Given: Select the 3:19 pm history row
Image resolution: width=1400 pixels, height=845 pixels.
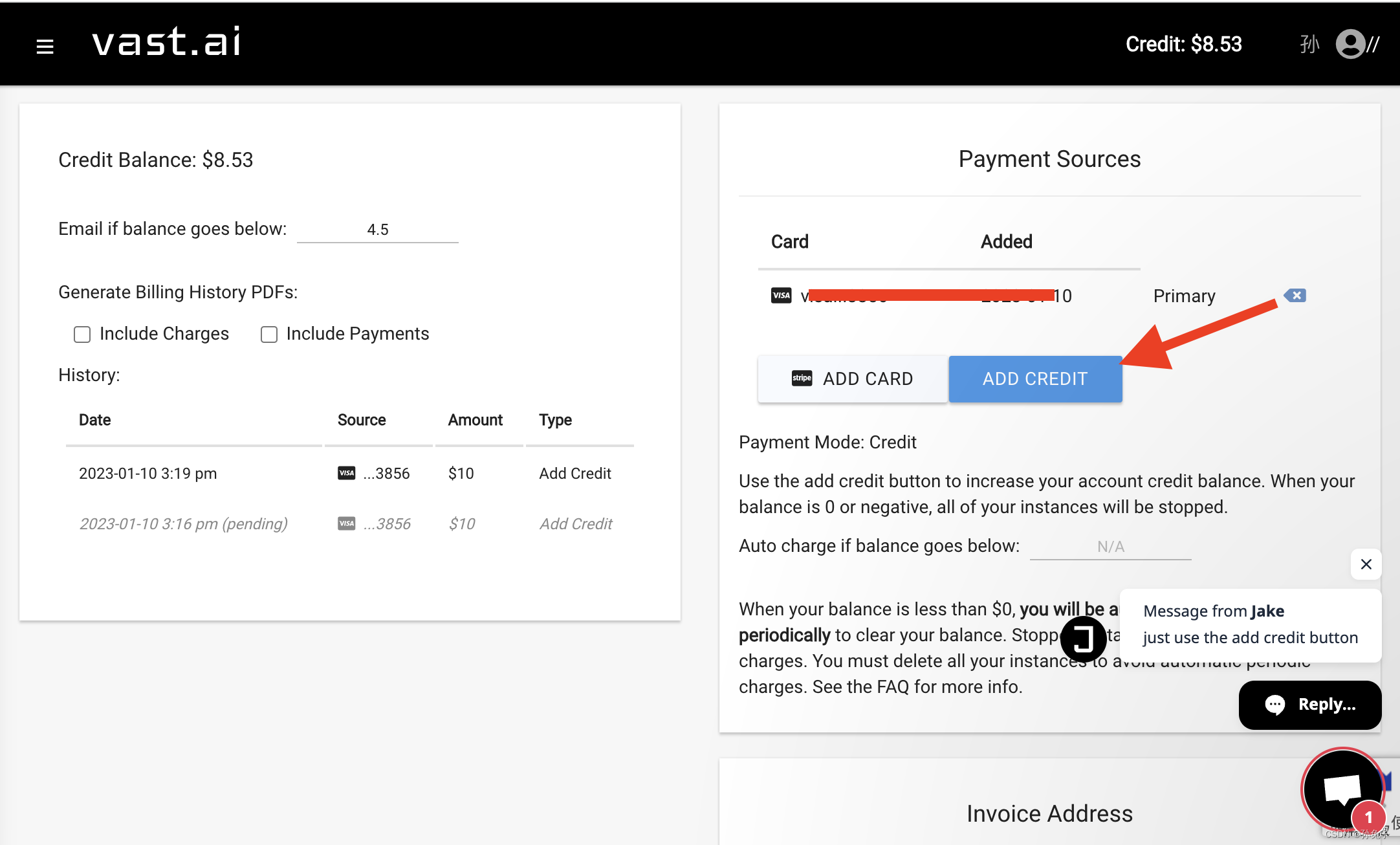Looking at the screenshot, I should click(x=148, y=474).
